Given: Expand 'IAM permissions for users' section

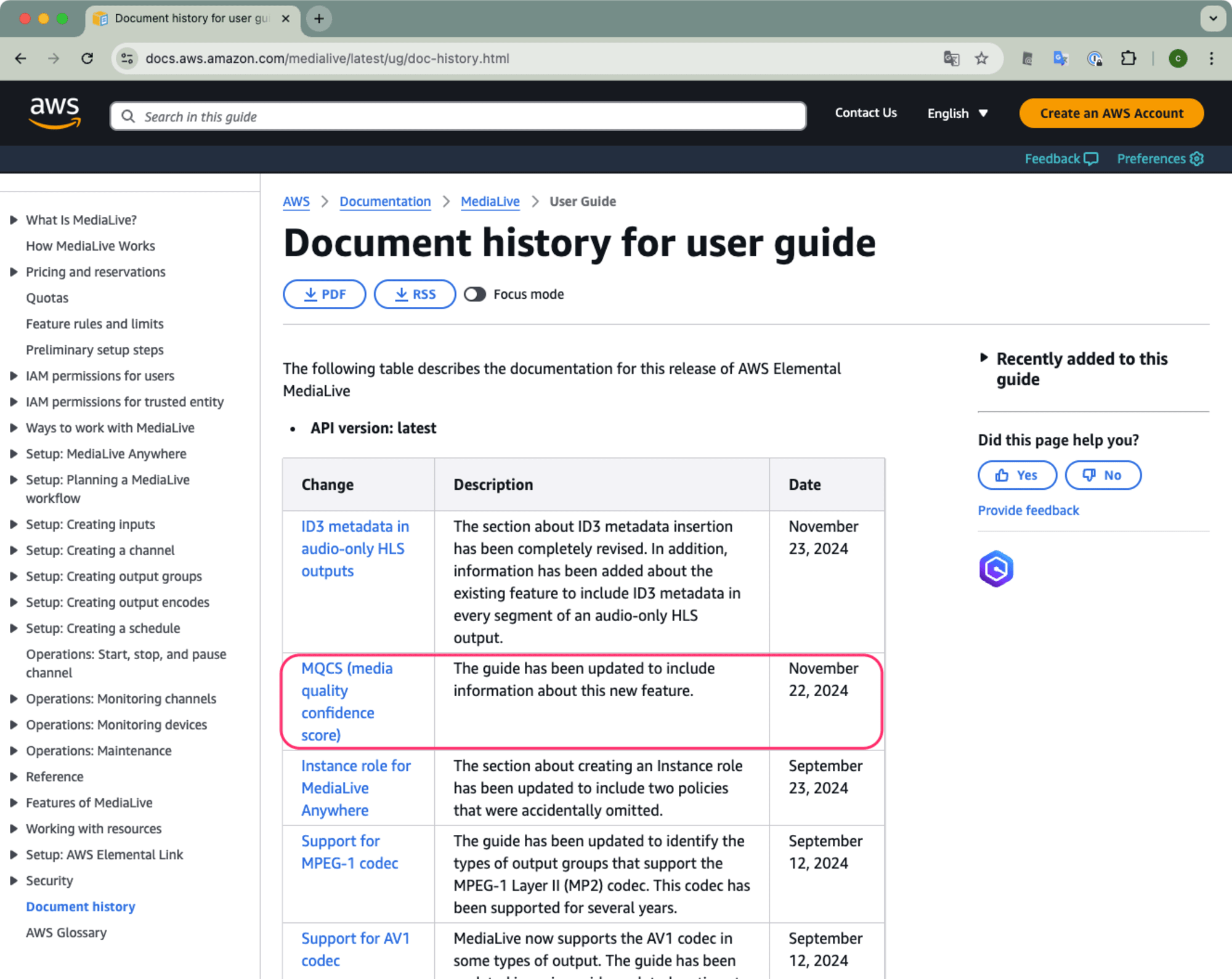Looking at the screenshot, I should tap(14, 376).
